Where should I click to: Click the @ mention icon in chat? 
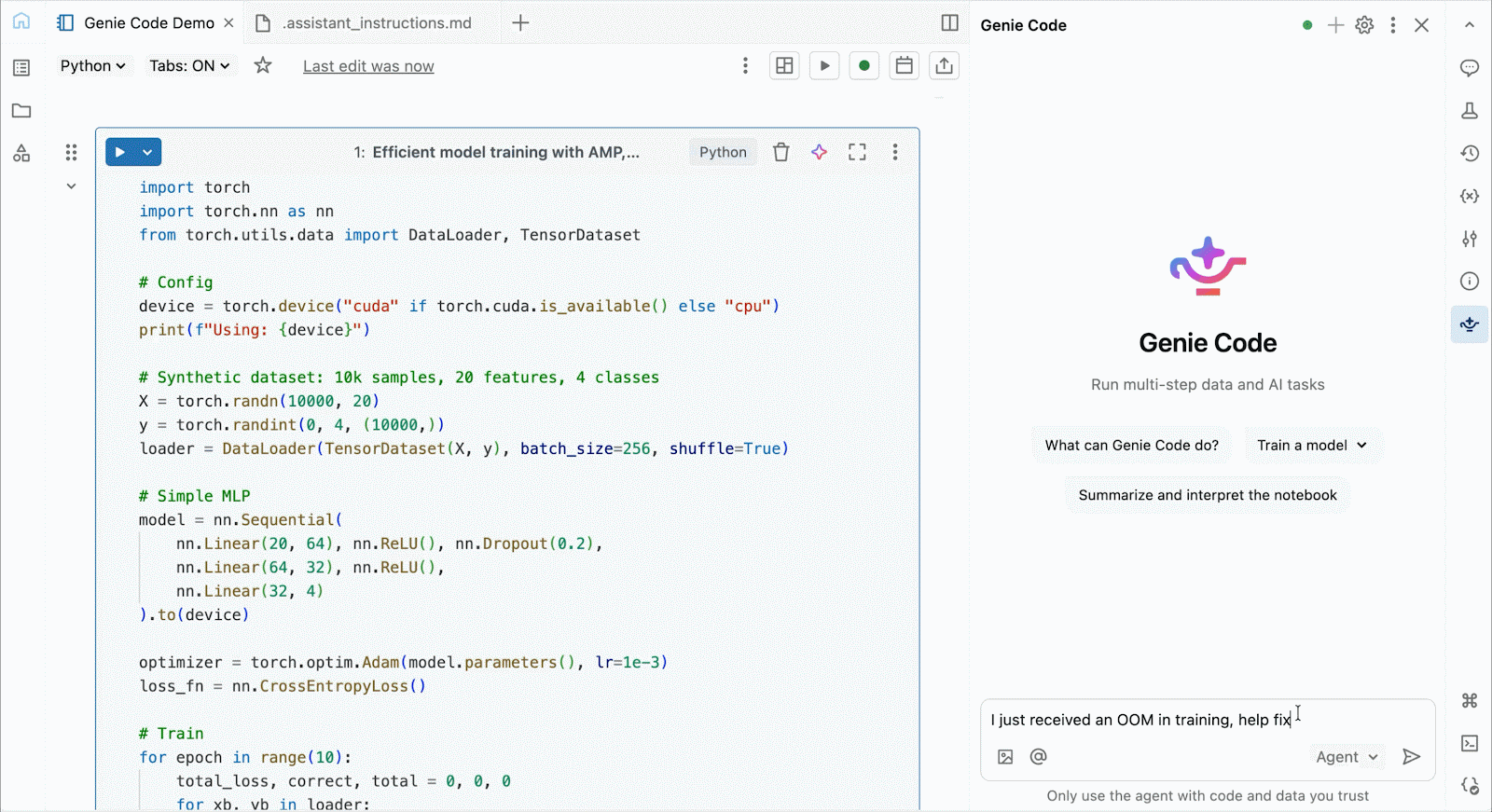click(x=1038, y=757)
